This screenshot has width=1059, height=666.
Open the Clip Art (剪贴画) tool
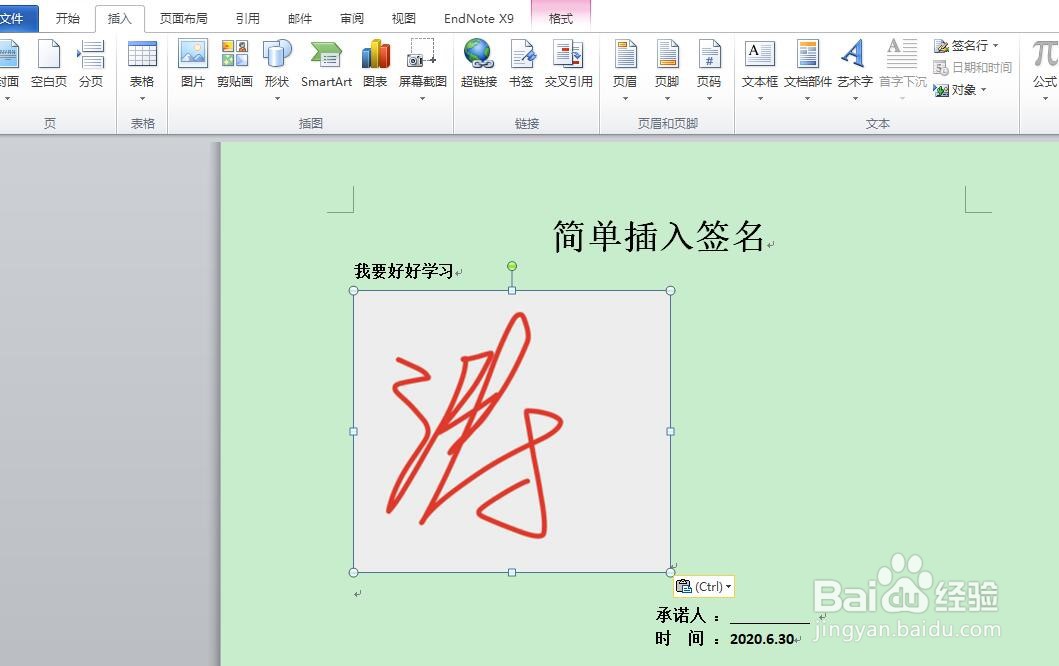pos(234,62)
